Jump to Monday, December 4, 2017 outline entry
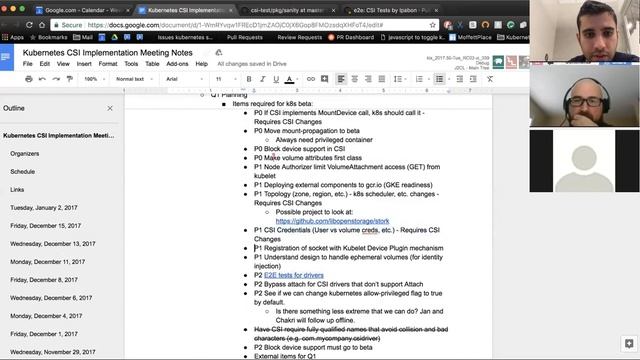Viewport: 640px width, 360px height. click(x=46, y=316)
